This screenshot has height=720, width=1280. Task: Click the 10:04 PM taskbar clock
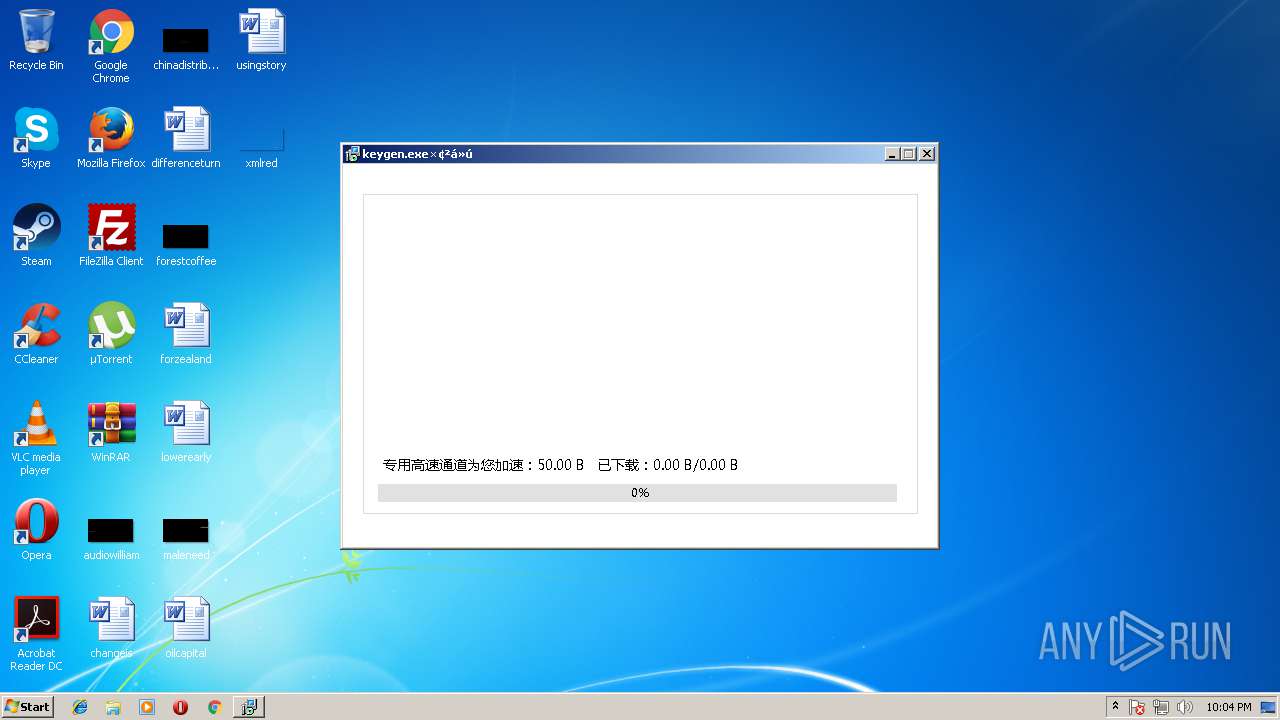pos(1229,707)
